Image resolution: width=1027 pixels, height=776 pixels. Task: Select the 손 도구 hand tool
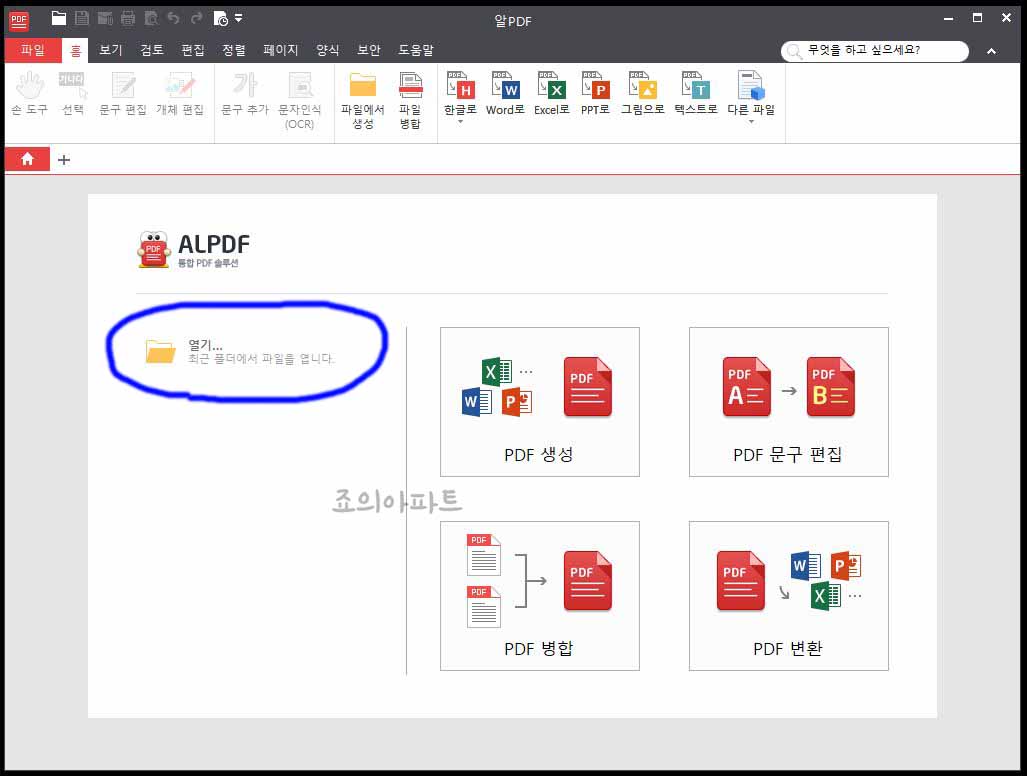tap(29, 94)
